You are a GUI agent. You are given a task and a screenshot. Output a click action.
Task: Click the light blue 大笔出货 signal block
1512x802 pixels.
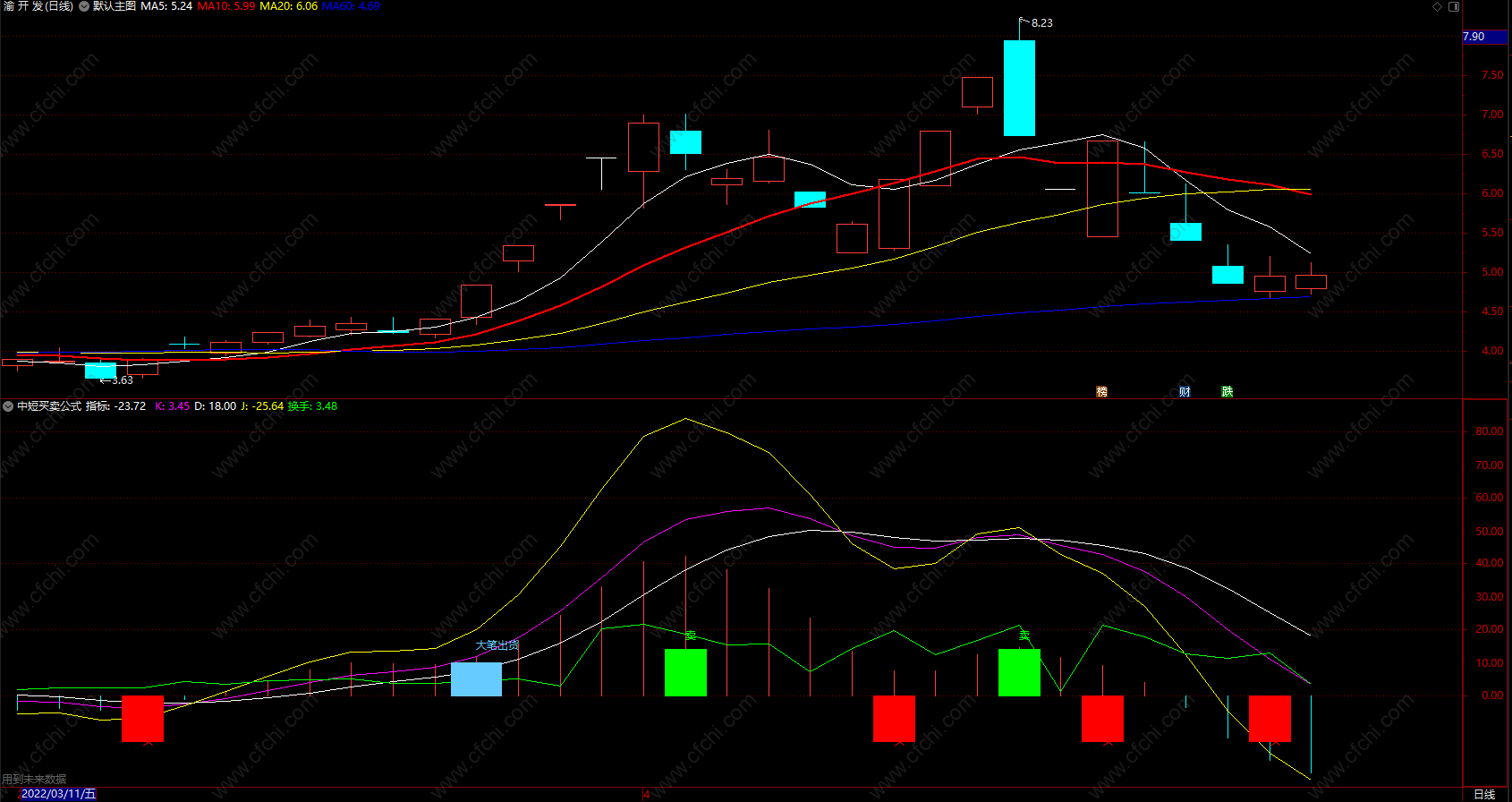tap(476, 679)
